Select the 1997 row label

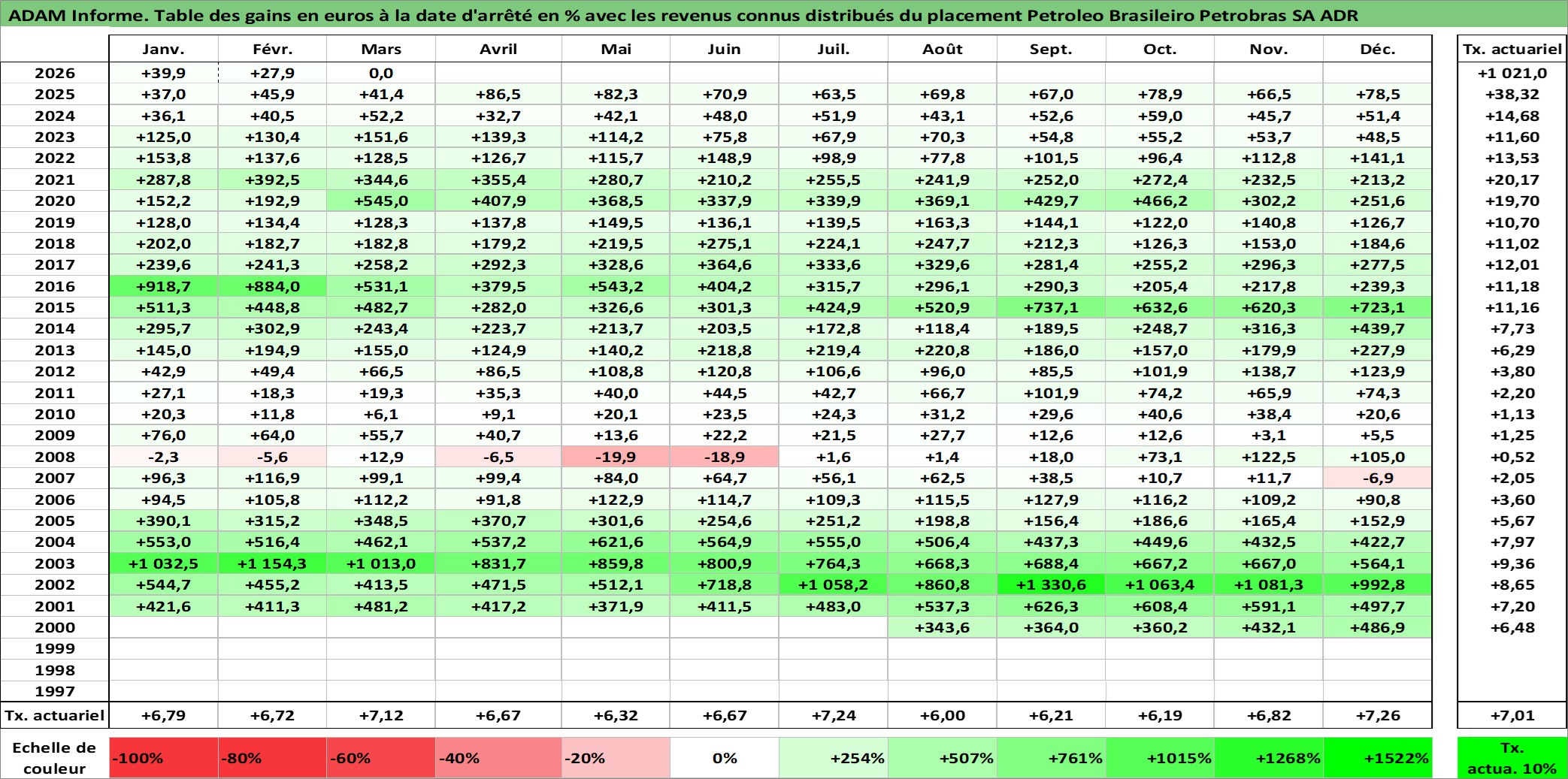tap(55, 691)
